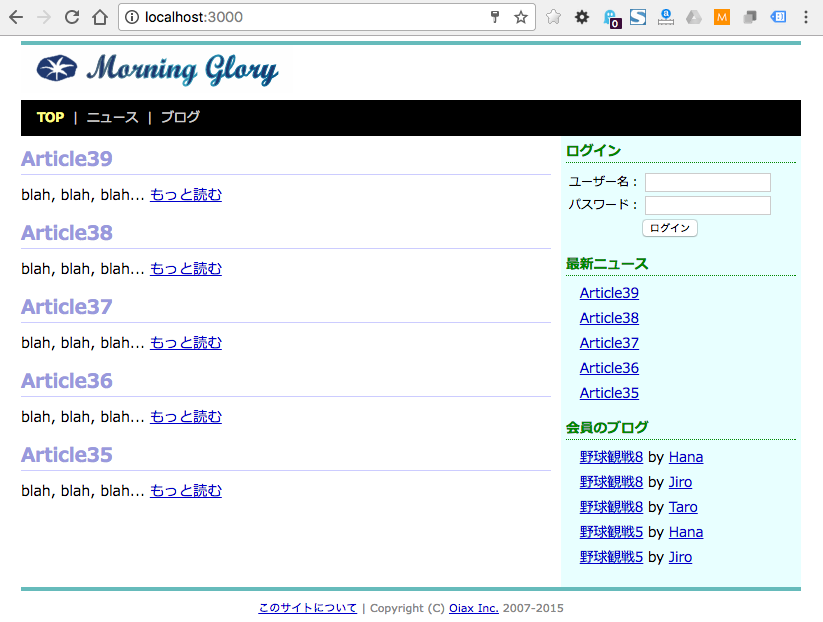Open Article36 in 最新ニュース sidebar
The width and height of the screenshot is (823, 622).
click(609, 368)
